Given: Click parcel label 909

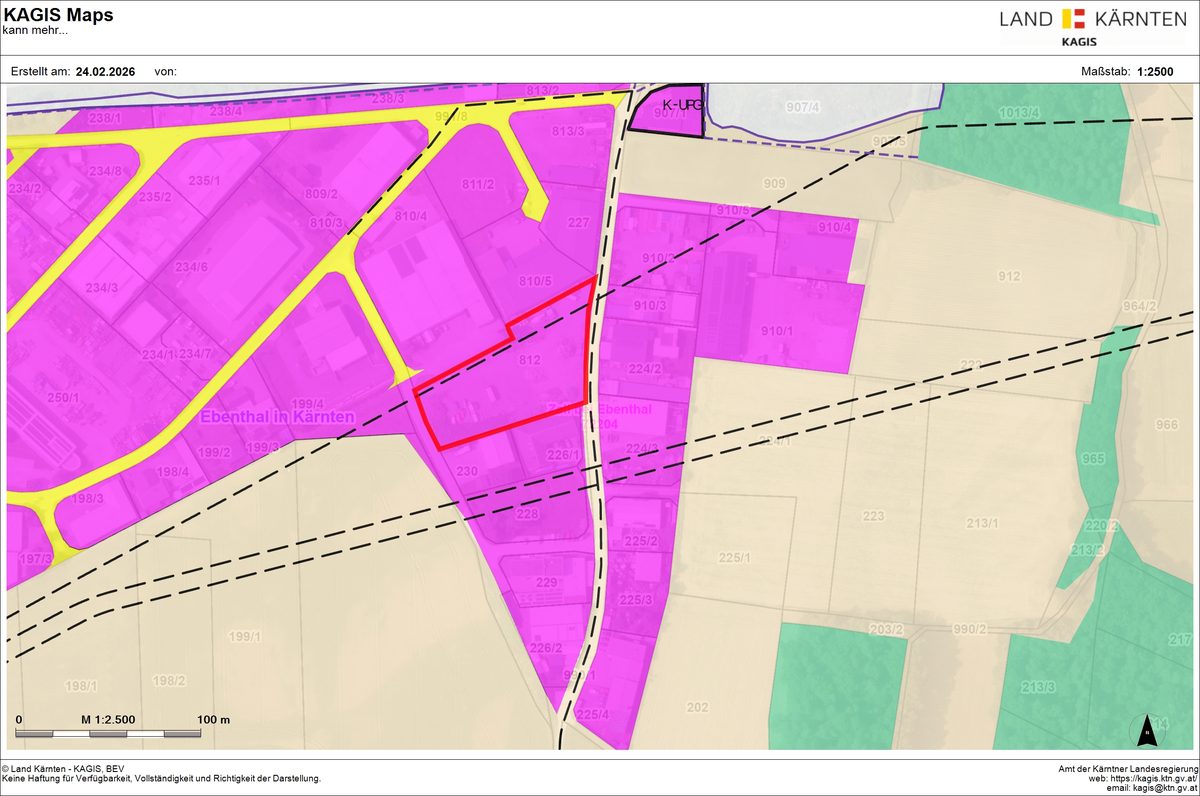Looking at the screenshot, I should point(773,184).
